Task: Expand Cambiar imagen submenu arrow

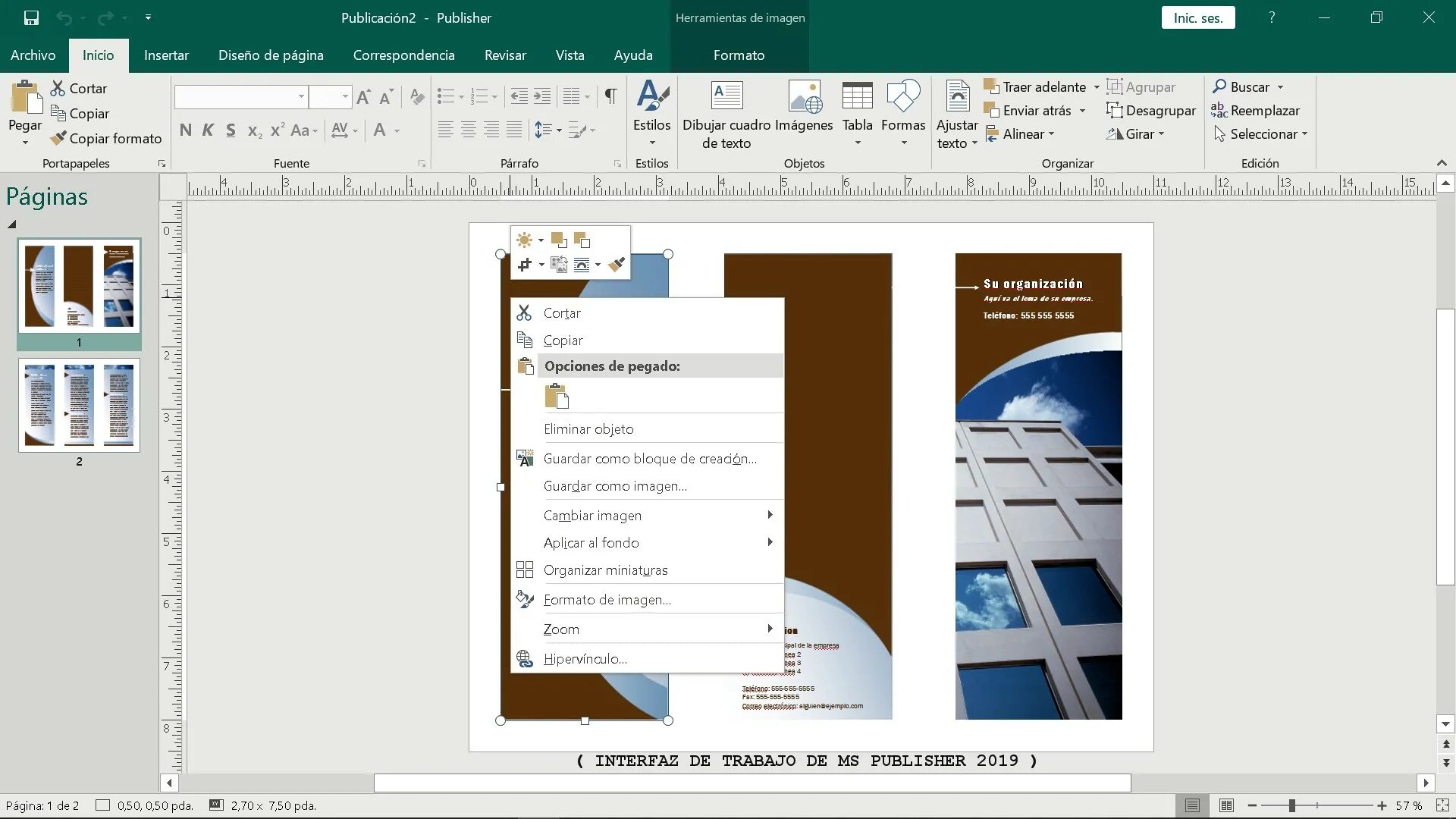Action: [x=769, y=514]
